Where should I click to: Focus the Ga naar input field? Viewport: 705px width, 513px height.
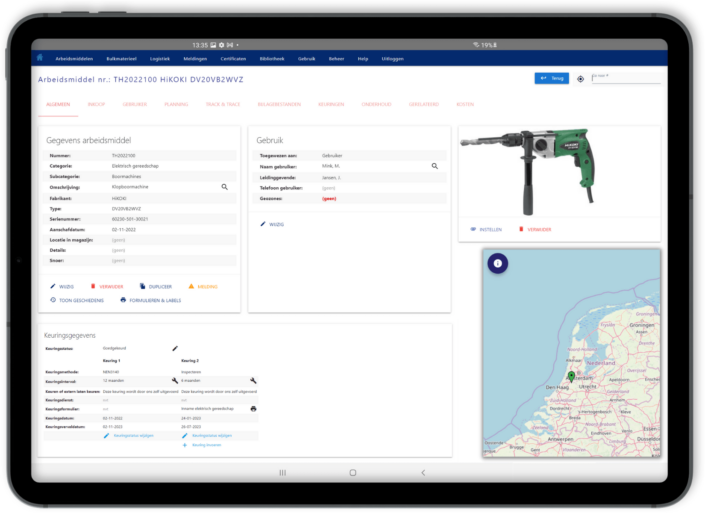[x=626, y=79]
